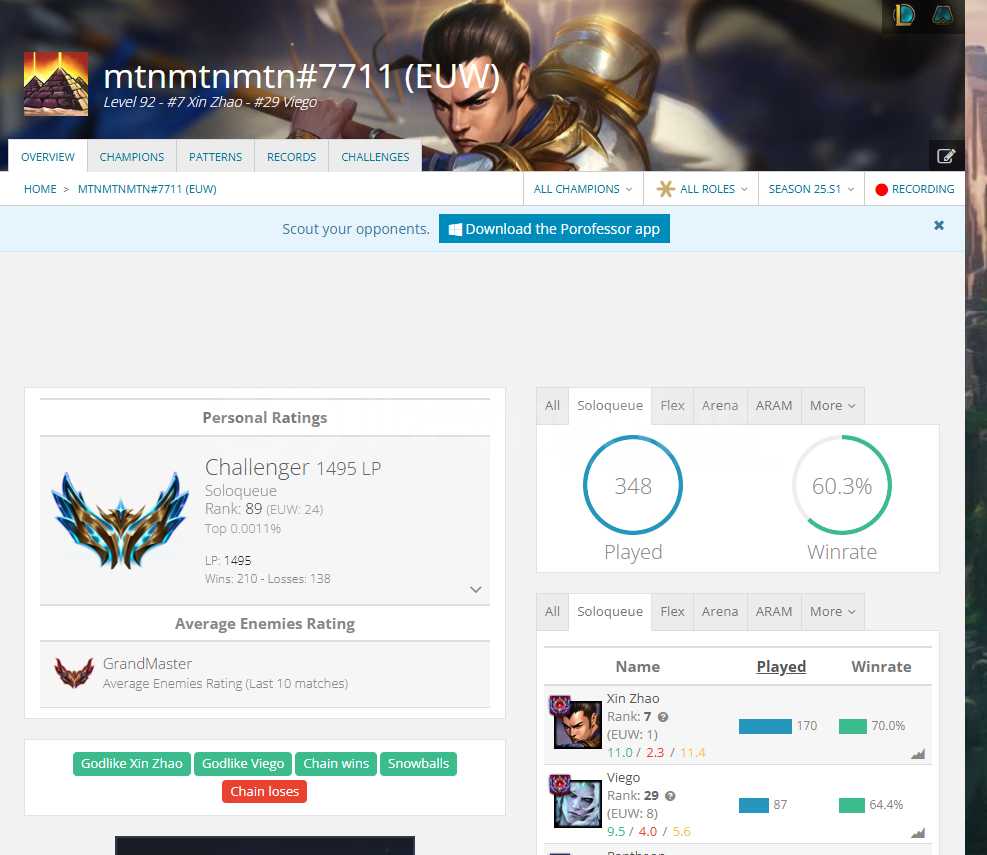This screenshot has height=855, width=987.
Task: Click Xin Zhao's green 70.0% winrate bar
Action: pos(853,726)
